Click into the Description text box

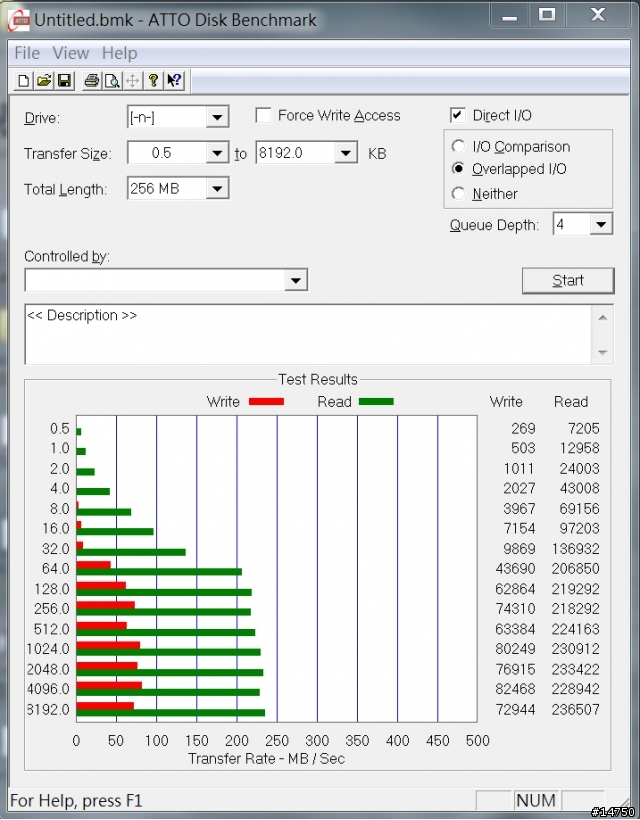tap(308, 334)
